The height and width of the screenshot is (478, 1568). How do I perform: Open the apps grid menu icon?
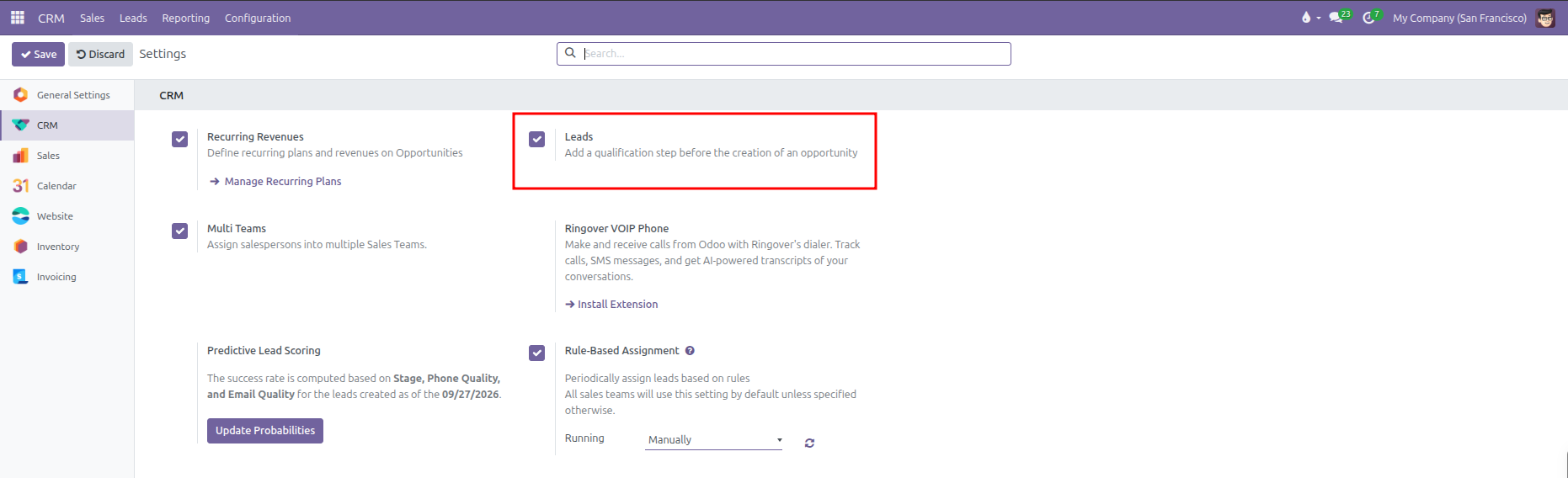[17, 17]
